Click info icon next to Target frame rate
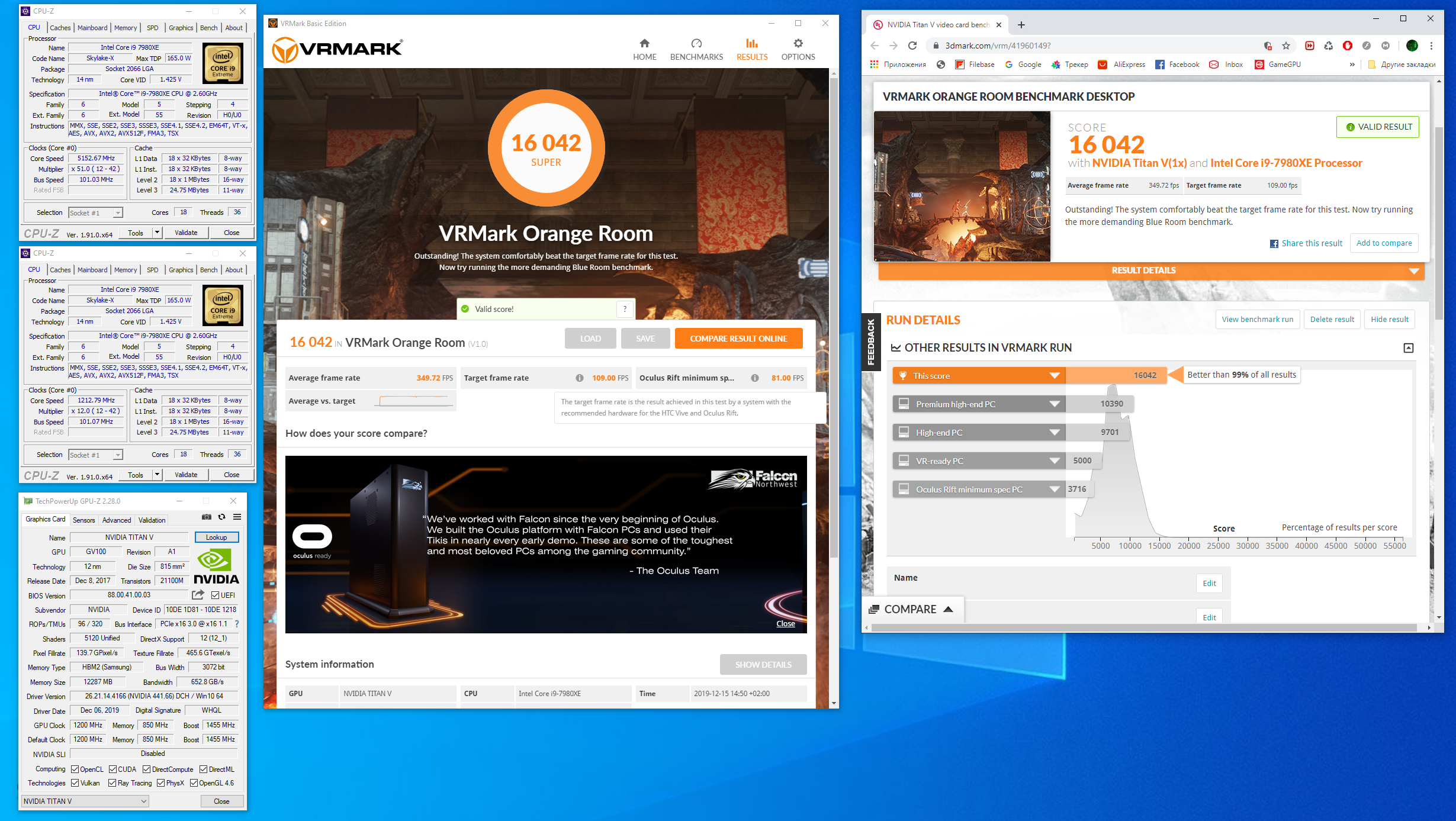 [x=579, y=378]
